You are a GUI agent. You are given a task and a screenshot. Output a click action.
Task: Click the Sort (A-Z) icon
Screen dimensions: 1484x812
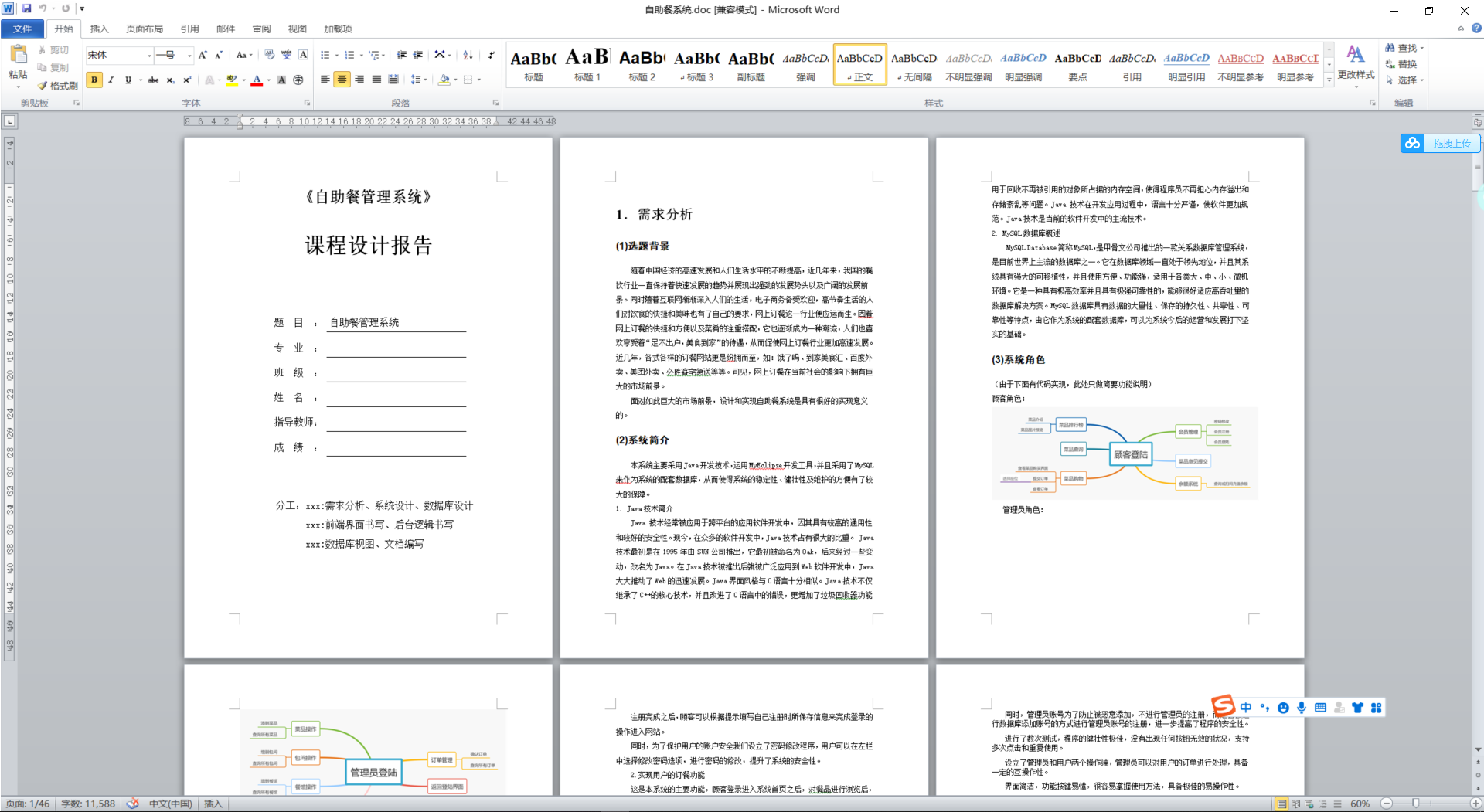click(x=468, y=55)
